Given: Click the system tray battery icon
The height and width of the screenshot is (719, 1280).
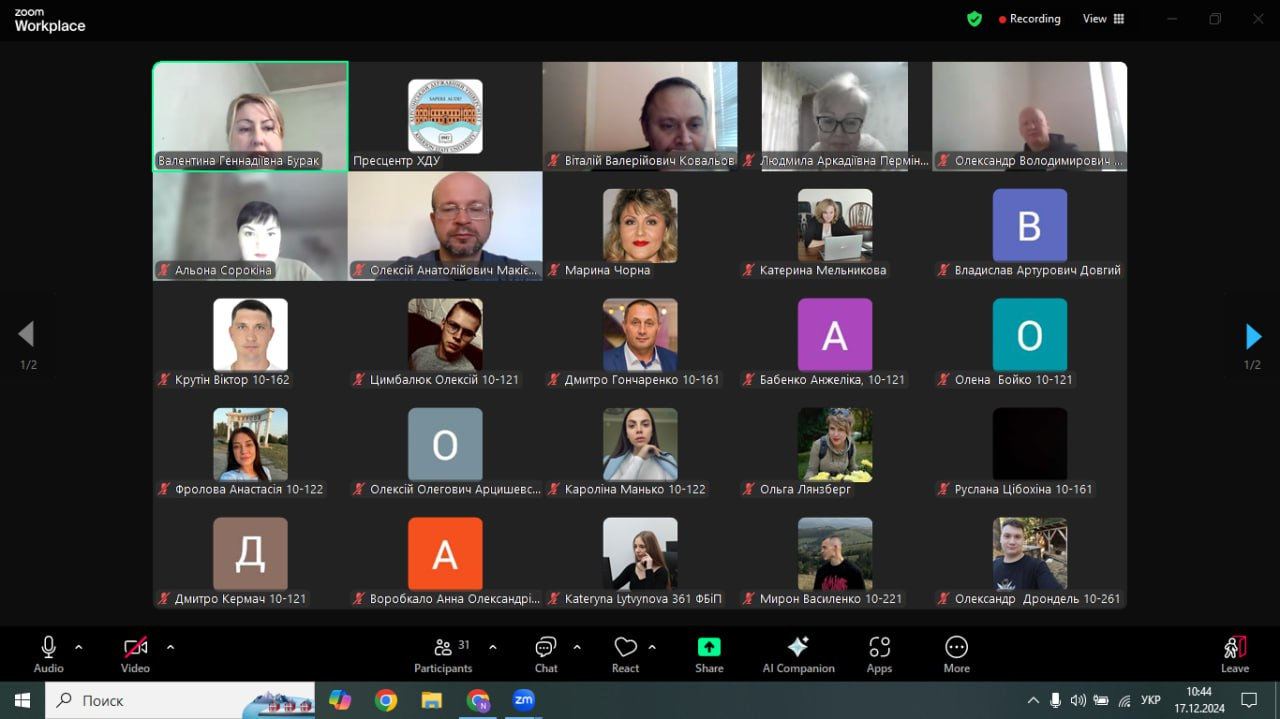Looking at the screenshot, I should click(x=1101, y=700).
